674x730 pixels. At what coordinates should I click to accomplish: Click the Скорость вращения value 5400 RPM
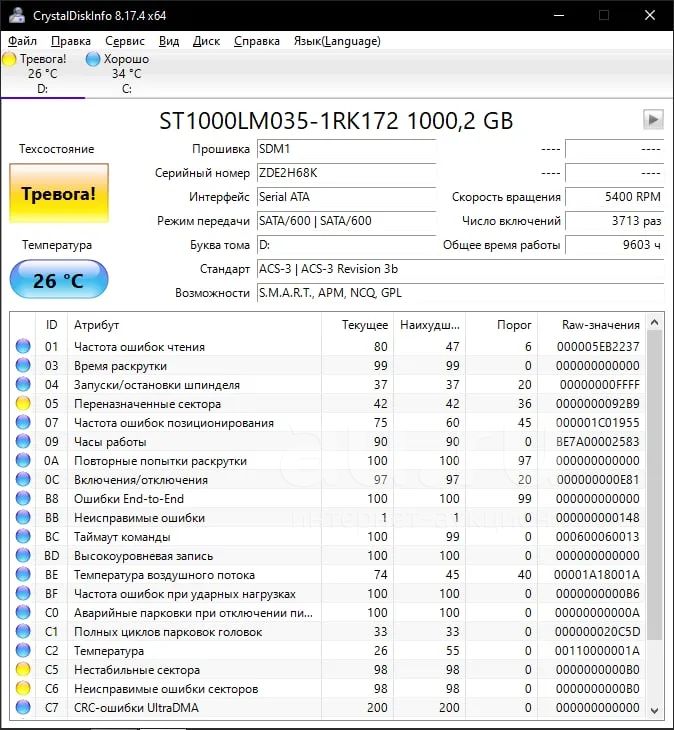click(x=614, y=197)
